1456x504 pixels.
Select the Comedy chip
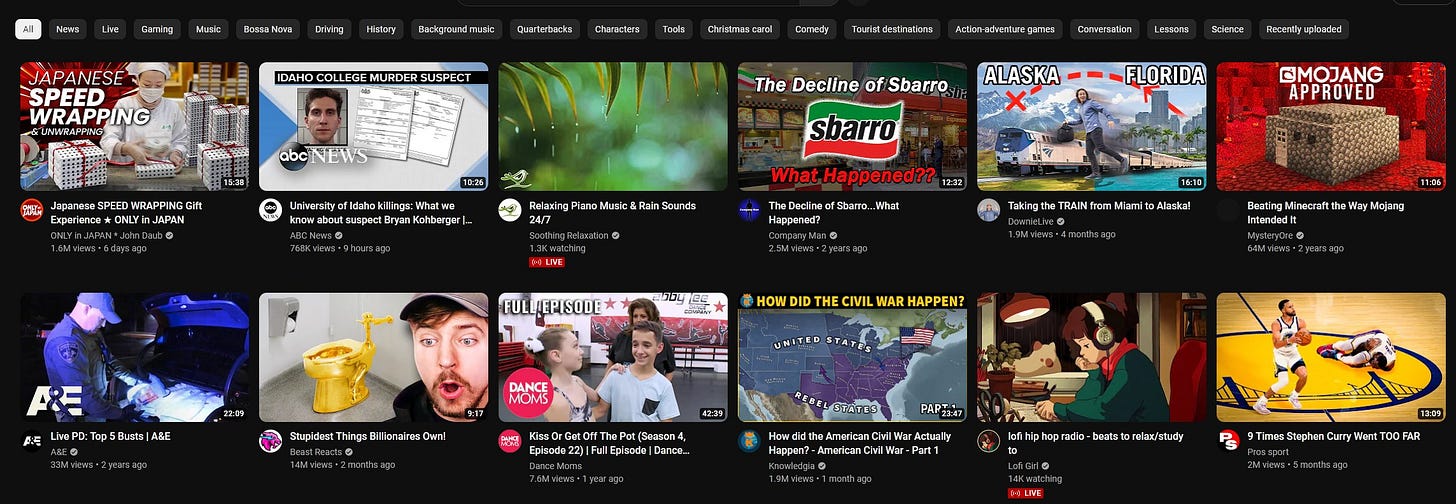[x=812, y=29]
